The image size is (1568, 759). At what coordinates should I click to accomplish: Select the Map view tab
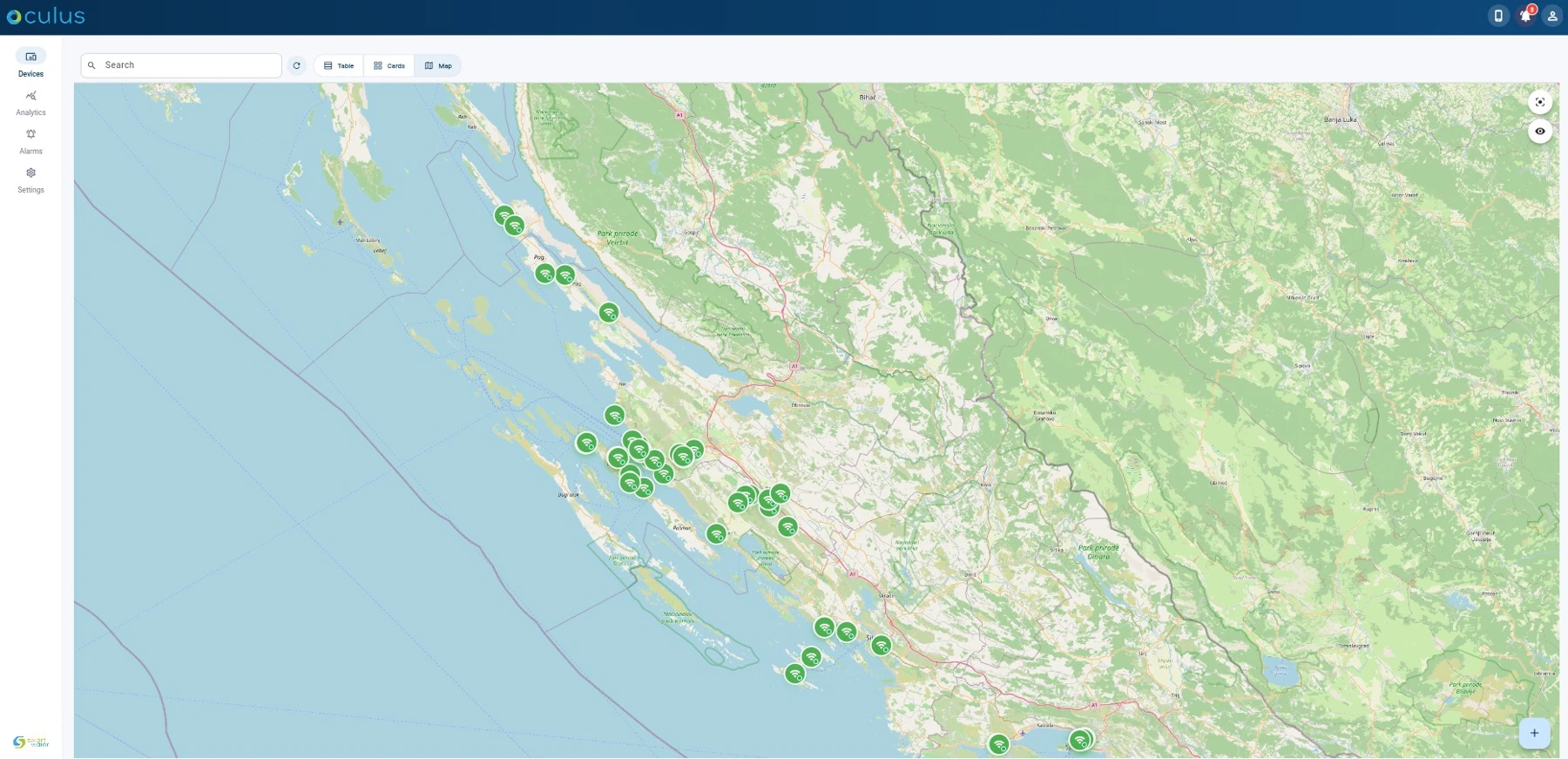click(438, 65)
